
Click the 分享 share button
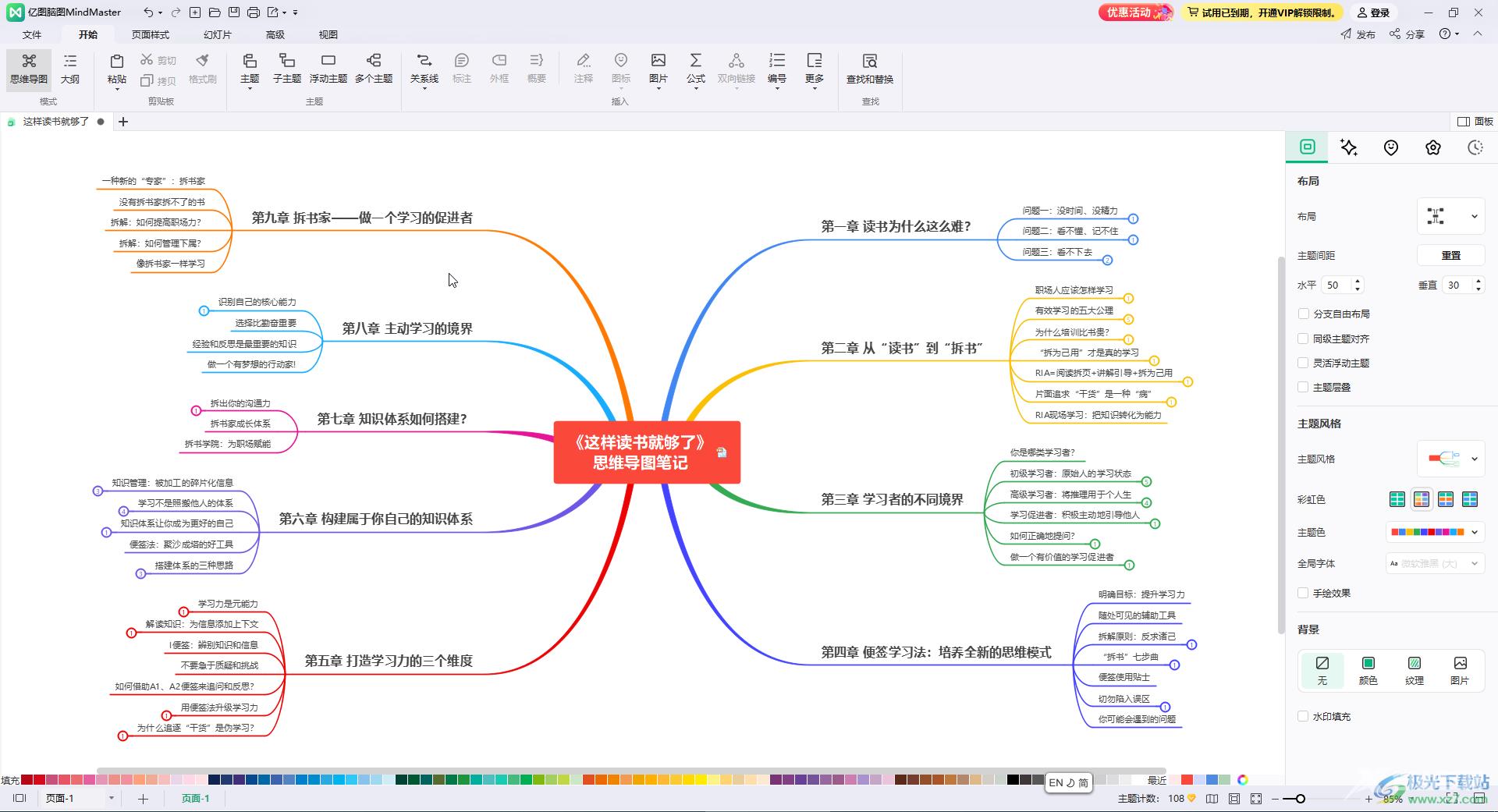pos(1407,34)
